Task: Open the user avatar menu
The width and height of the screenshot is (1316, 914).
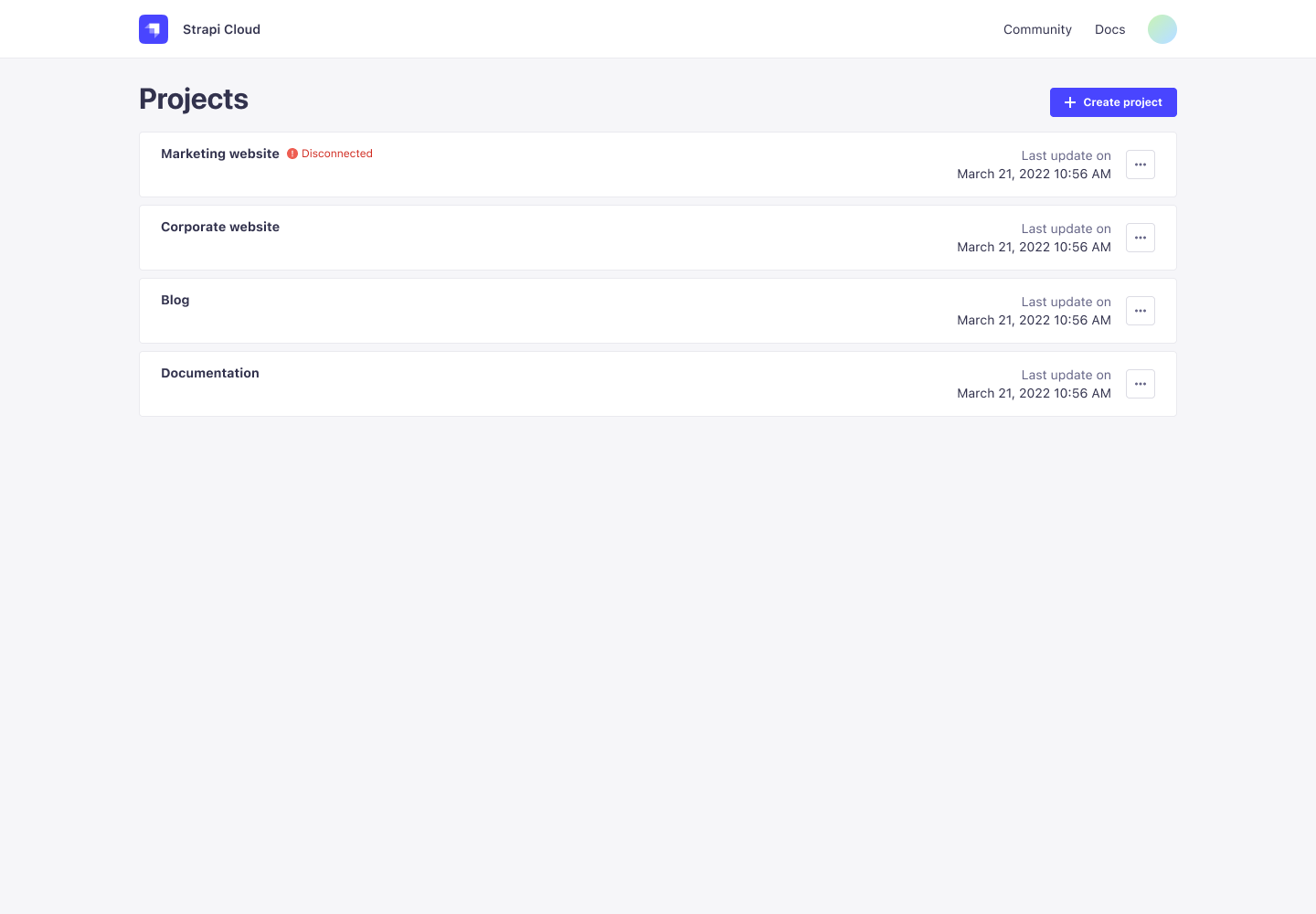Action: pyautogui.click(x=1162, y=29)
